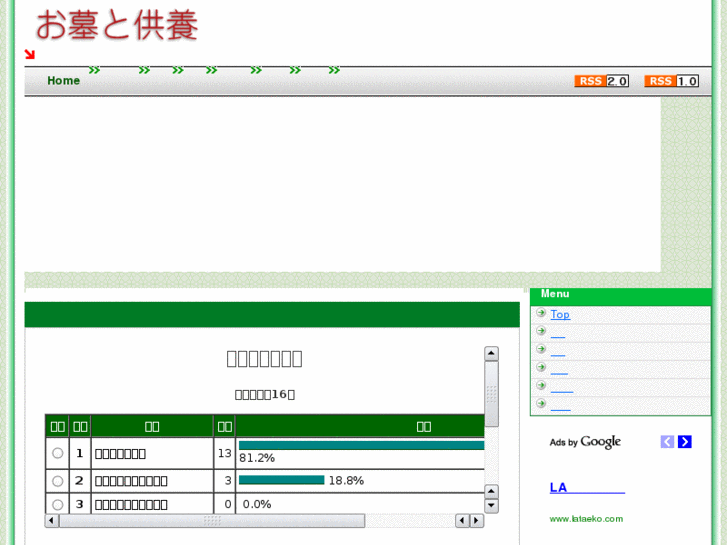Open the Home navigation item
This screenshot has height=545, width=727.
click(63, 81)
